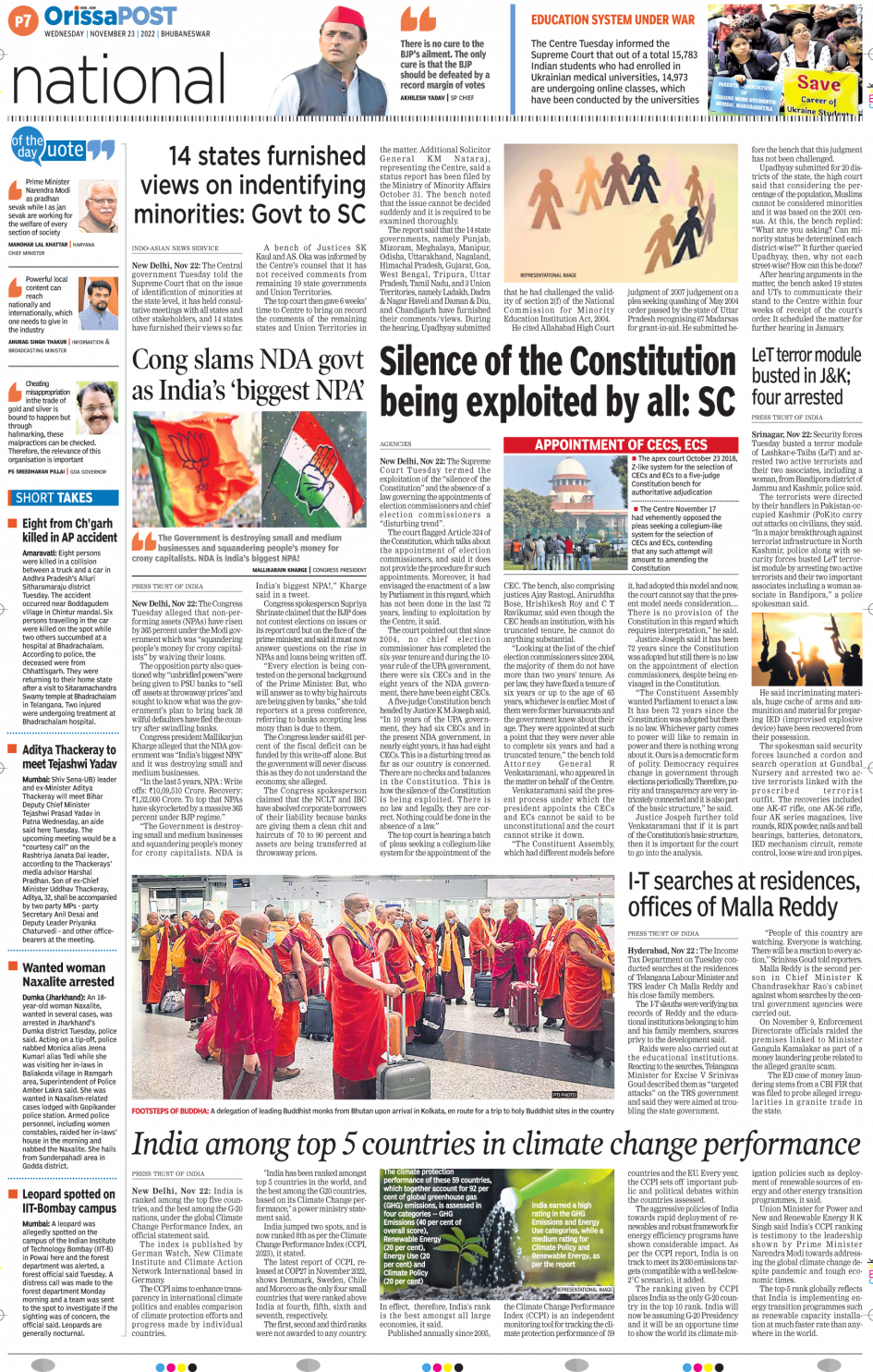
Task: Click the orange square bullet beside Naxalite brief
Action: click(14, 967)
